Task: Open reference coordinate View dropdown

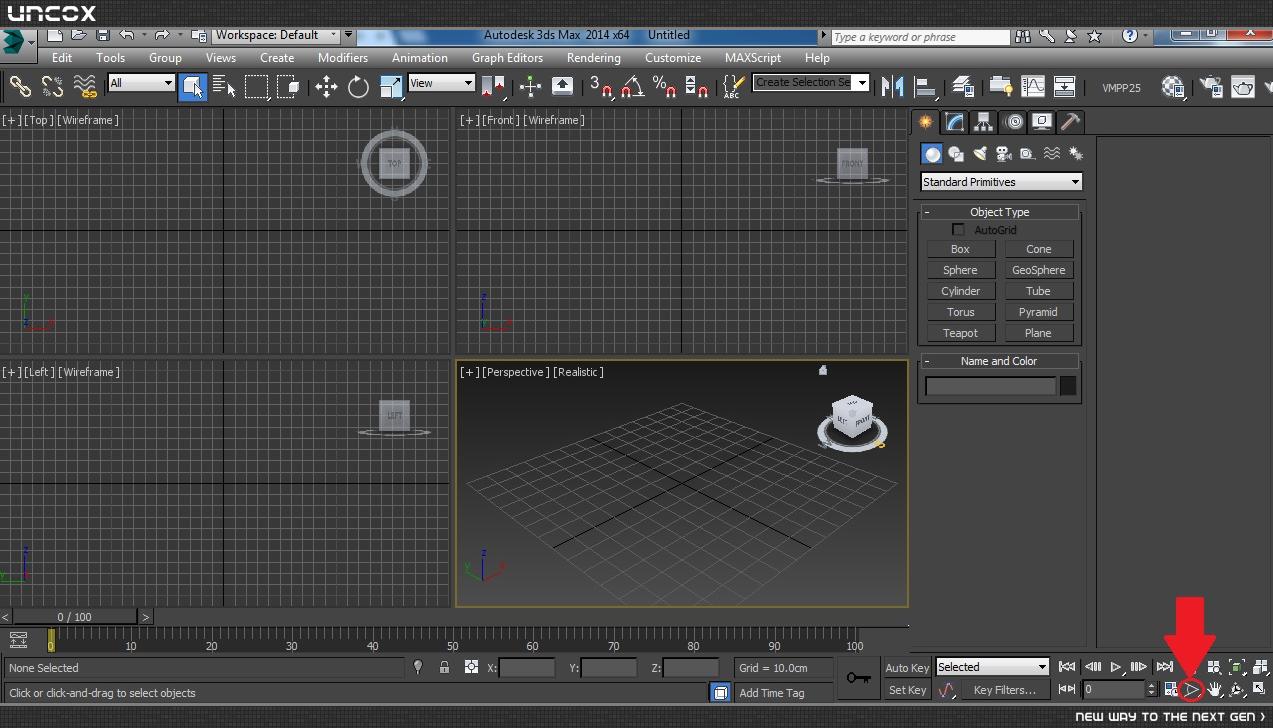Action: coord(440,83)
